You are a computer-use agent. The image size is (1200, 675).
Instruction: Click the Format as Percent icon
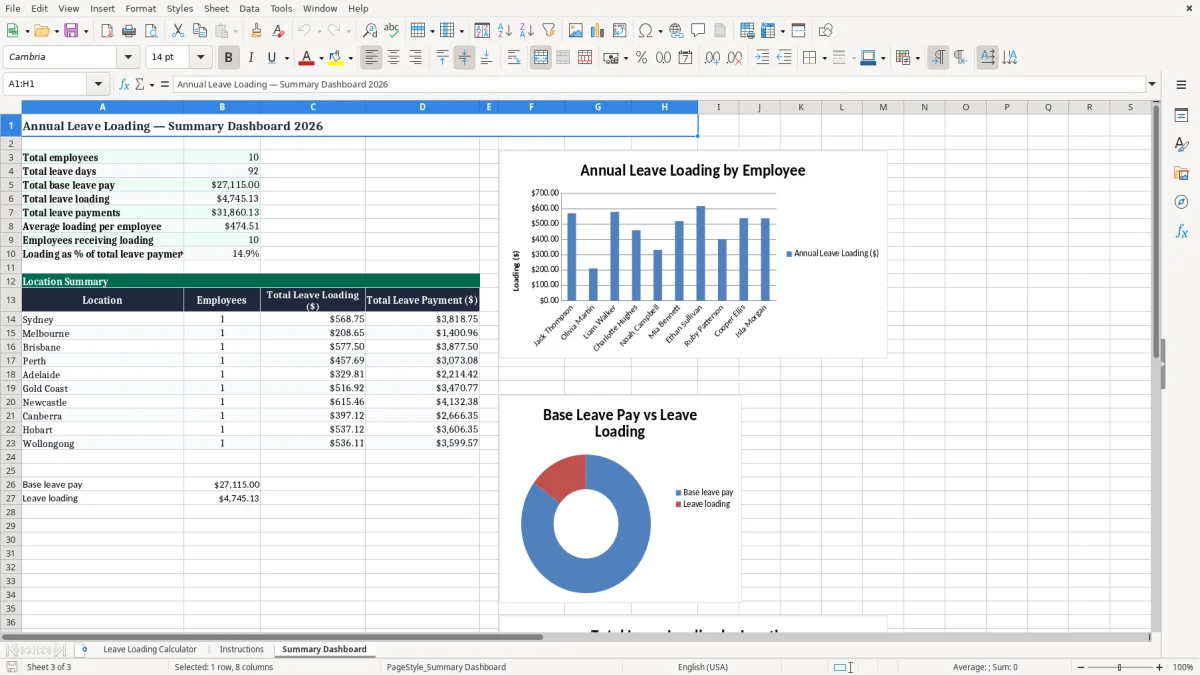coord(642,58)
